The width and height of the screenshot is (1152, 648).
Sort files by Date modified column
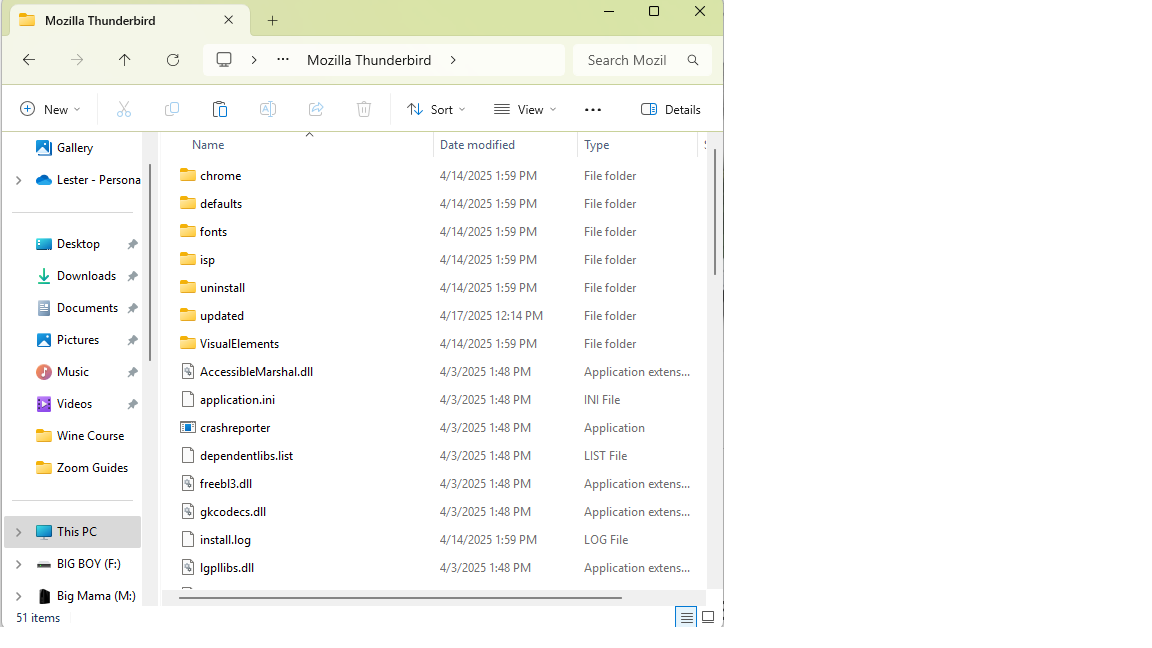click(x=478, y=145)
